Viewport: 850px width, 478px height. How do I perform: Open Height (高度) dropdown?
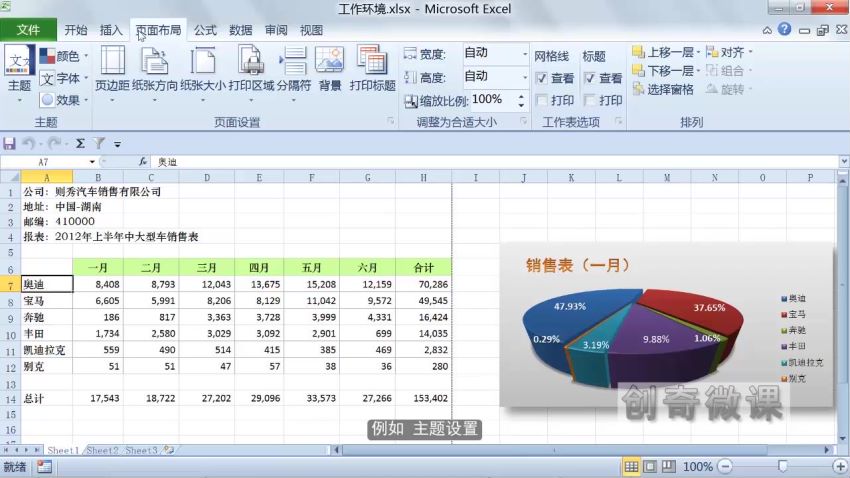pos(524,77)
